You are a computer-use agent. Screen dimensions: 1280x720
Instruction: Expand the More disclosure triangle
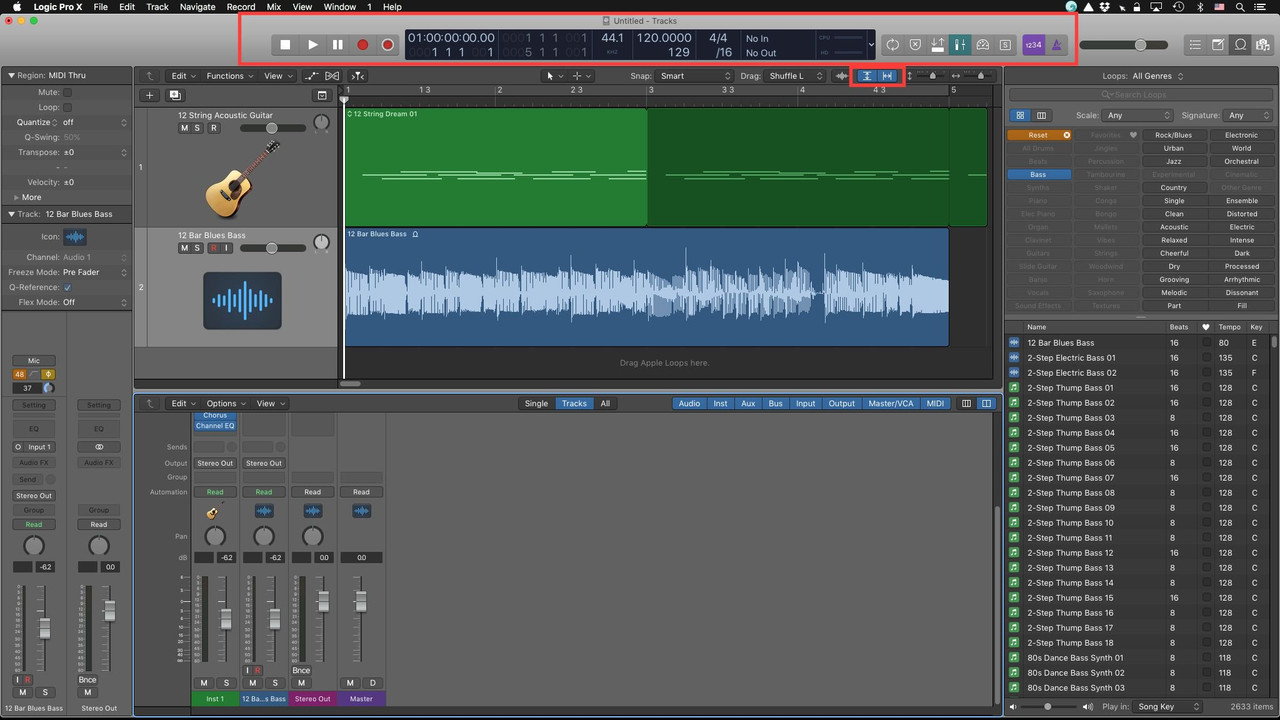point(16,197)
